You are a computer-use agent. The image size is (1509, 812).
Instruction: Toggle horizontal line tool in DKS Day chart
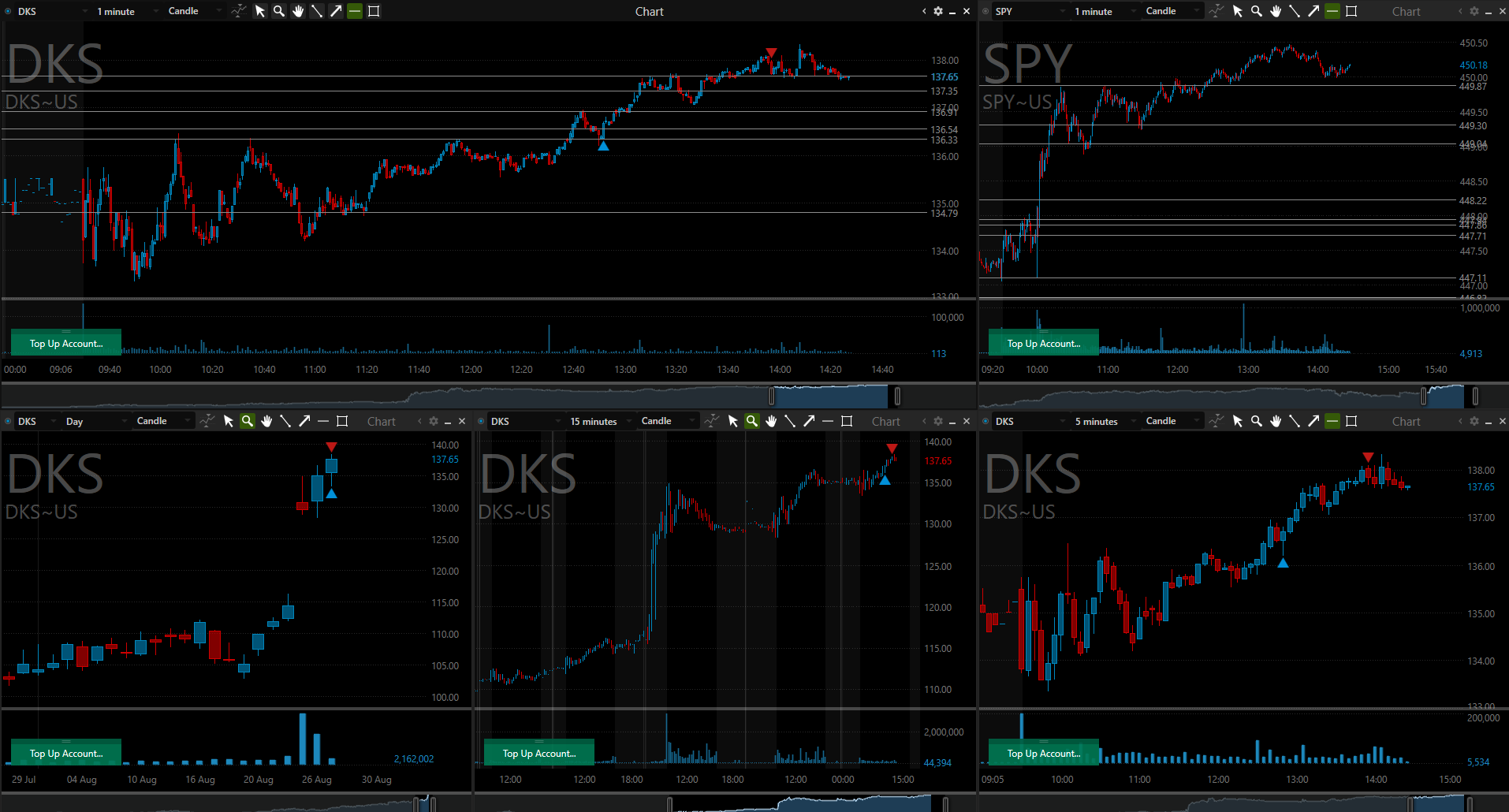click(x=323, y=421)
